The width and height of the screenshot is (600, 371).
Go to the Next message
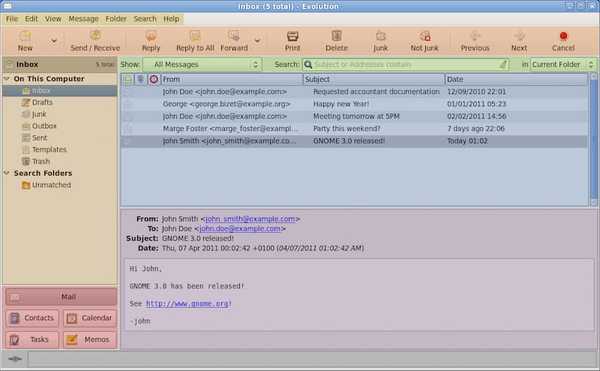tap(519, 41)
